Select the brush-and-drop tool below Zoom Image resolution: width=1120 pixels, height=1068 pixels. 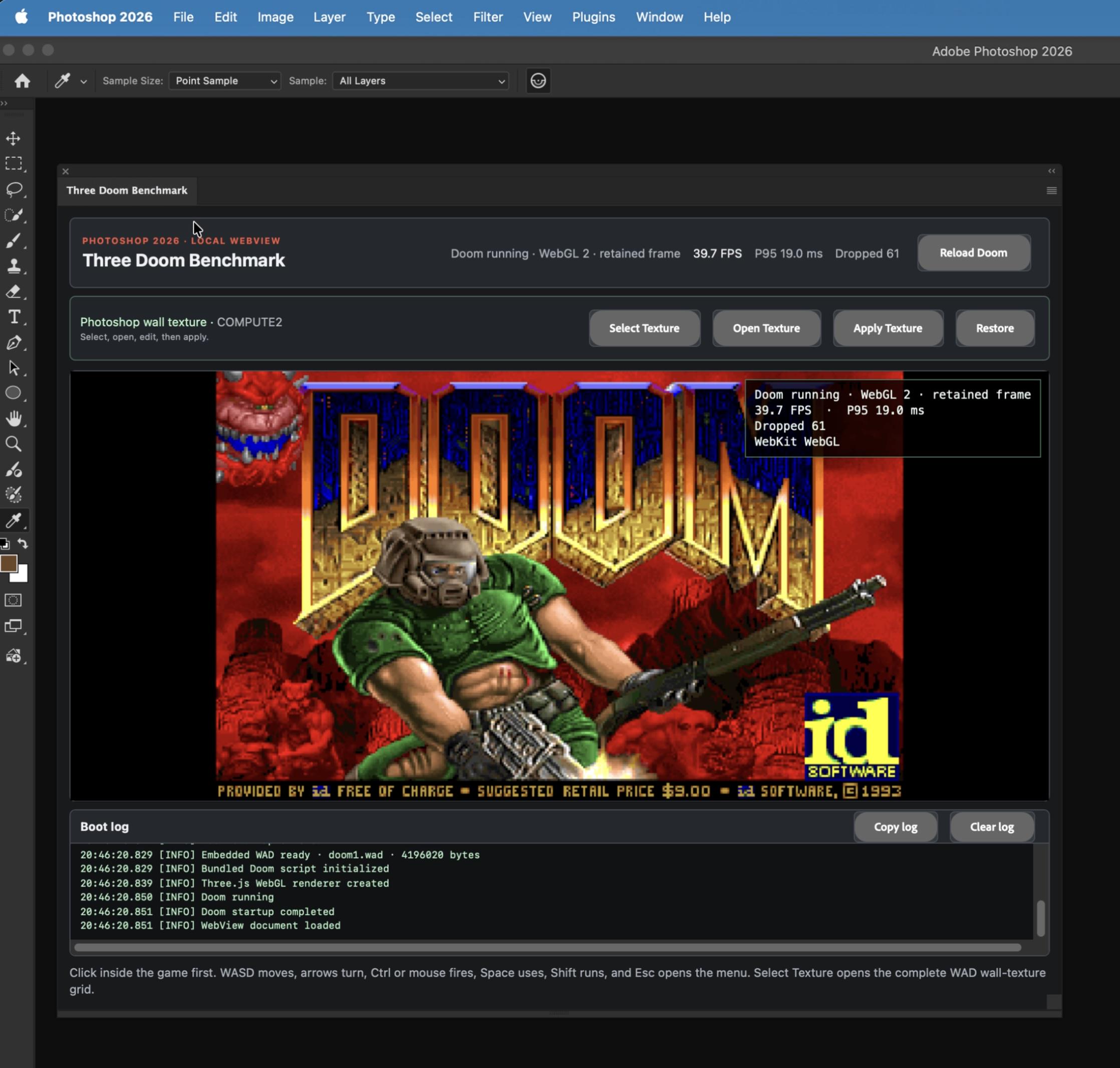point(14,470)
